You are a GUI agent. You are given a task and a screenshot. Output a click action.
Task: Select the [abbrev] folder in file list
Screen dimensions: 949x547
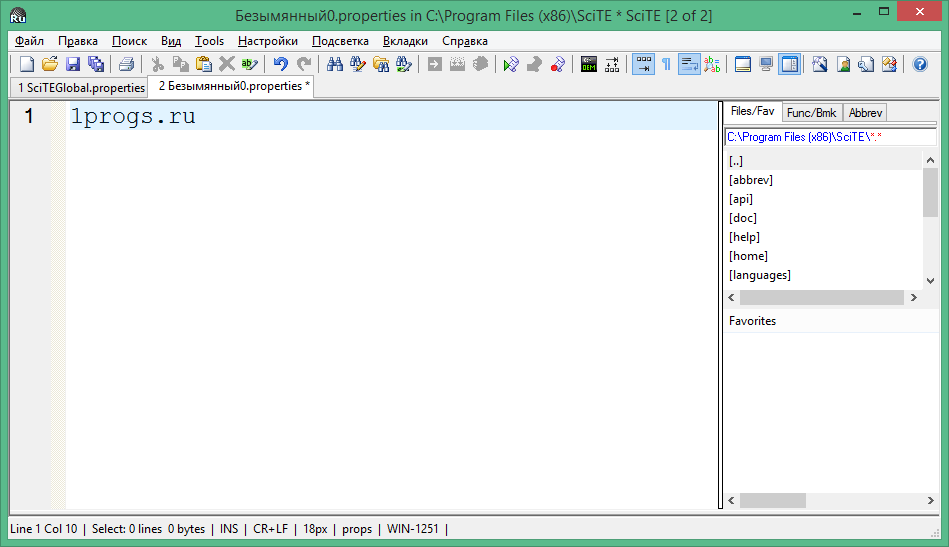(x=824, y=180)
